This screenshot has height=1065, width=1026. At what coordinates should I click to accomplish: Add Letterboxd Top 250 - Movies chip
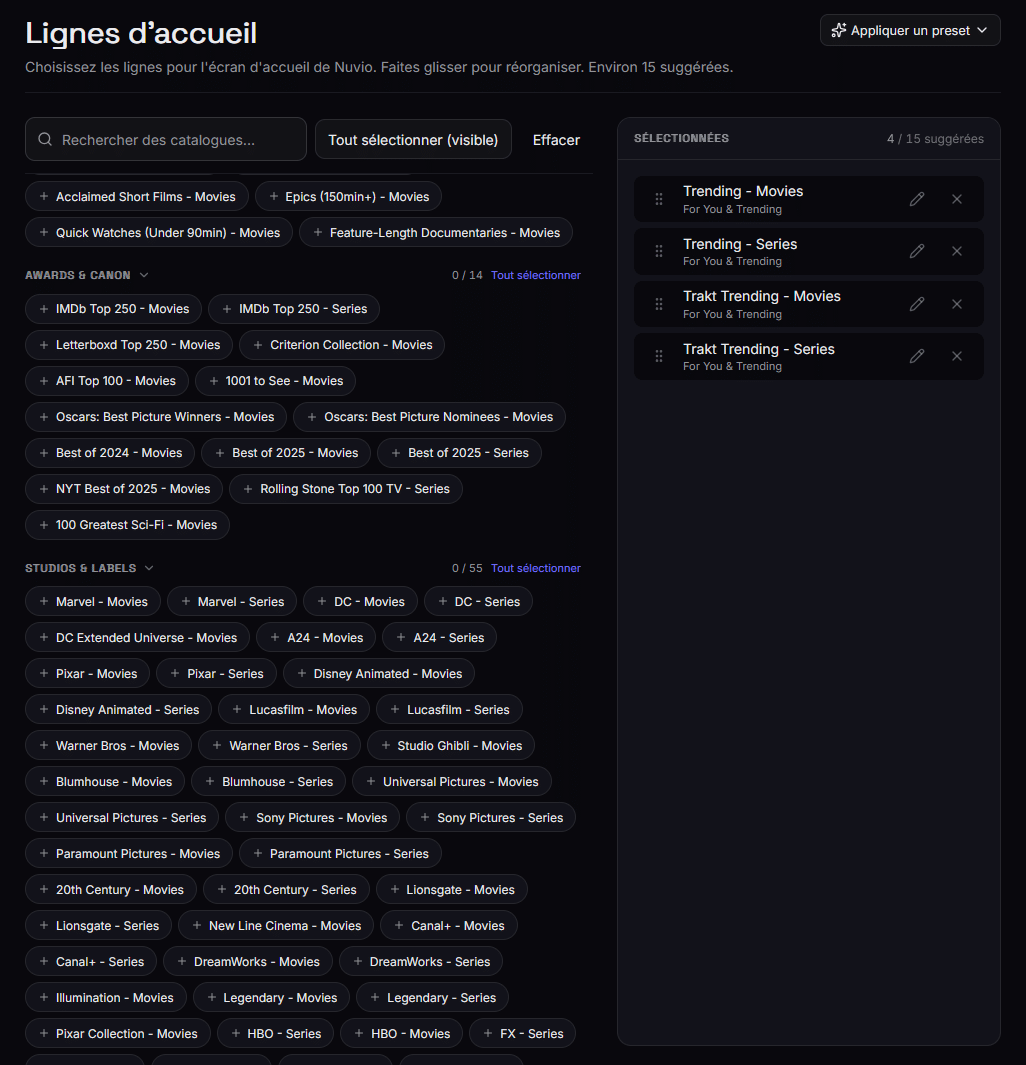pyautogui.click(x=129, y=345)
